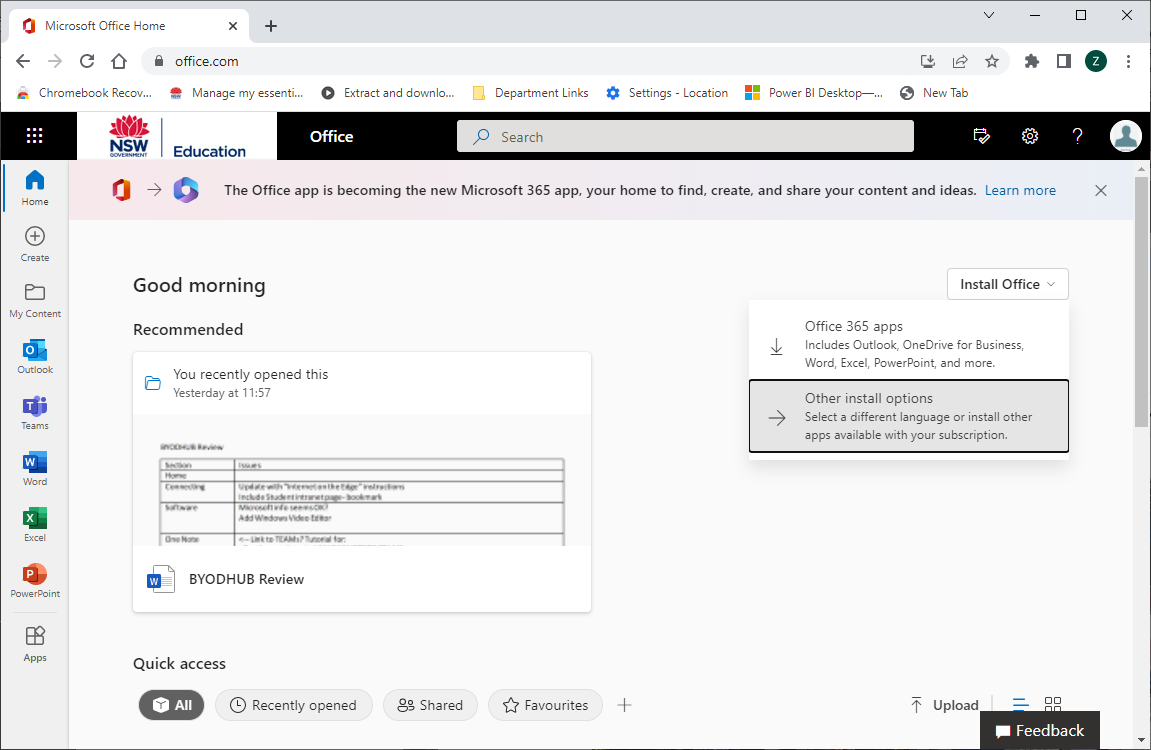1151x750 pixels.
Task: Open Chromebook Recov... bookmark
Action: [x=84, y=92]
